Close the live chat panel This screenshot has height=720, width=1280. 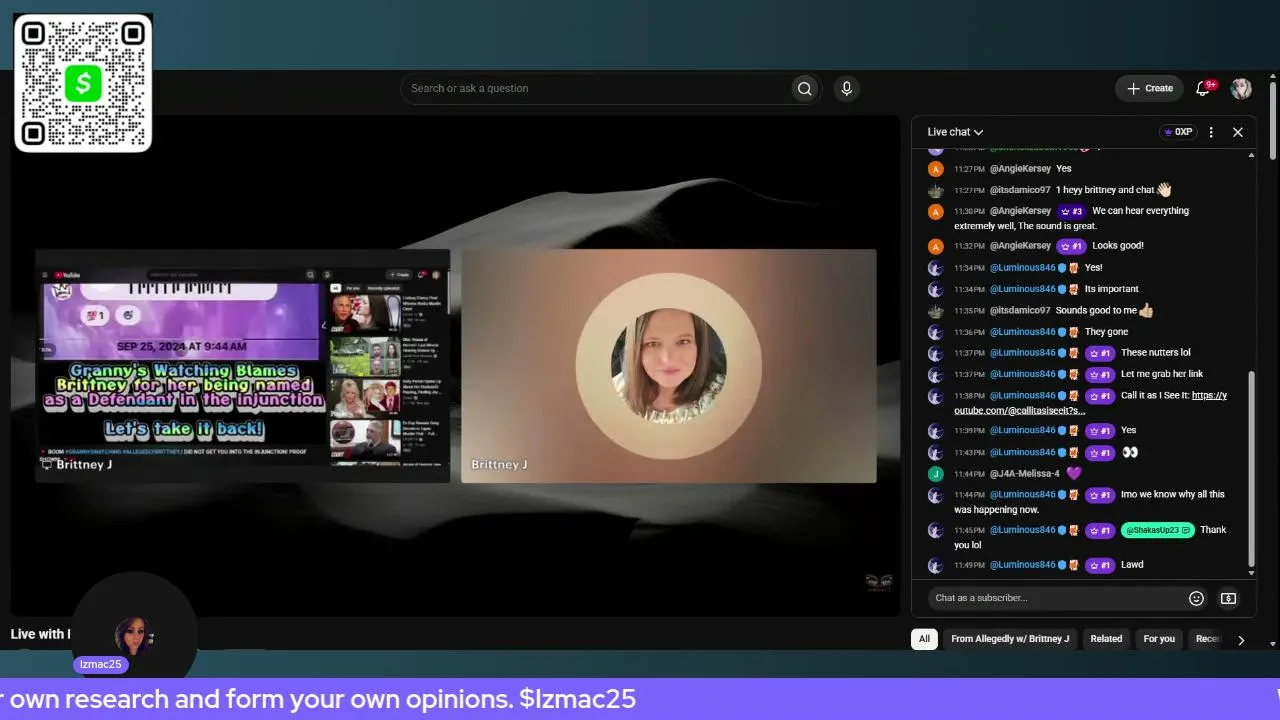pyautogui.click(x=1237, y=132)
